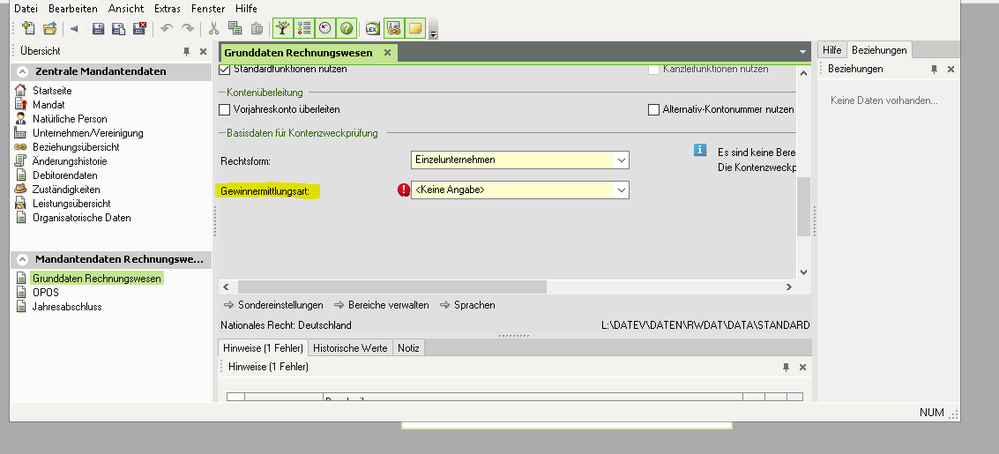Open the document tab list dropdown arrow
The width and height of the screenshot is (999, 454).
pos(802,51)
